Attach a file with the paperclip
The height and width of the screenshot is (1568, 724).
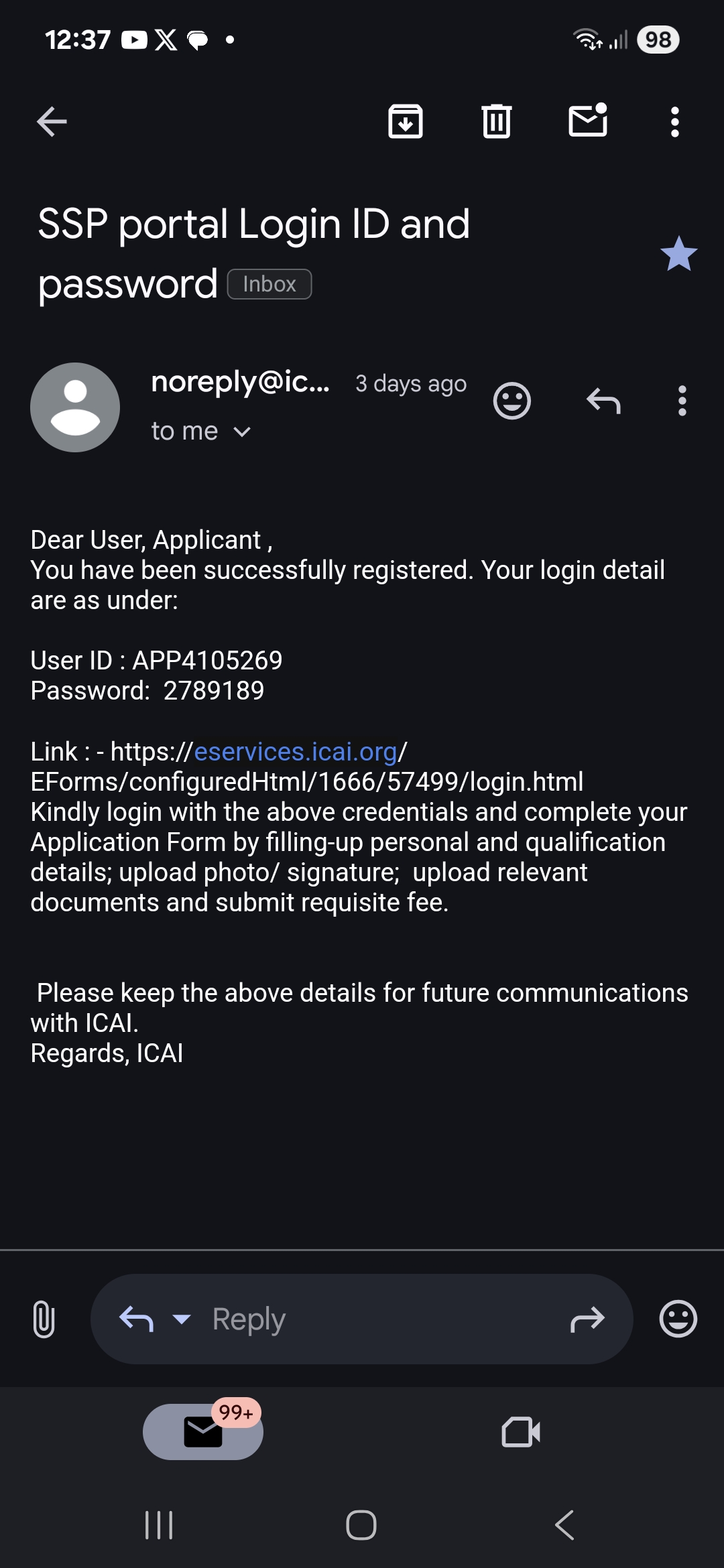point(44,1319)
